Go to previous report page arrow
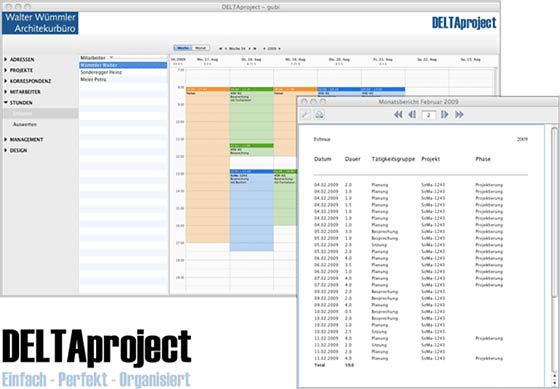Viewport: 560px width, 389px height. click(412, 115)
